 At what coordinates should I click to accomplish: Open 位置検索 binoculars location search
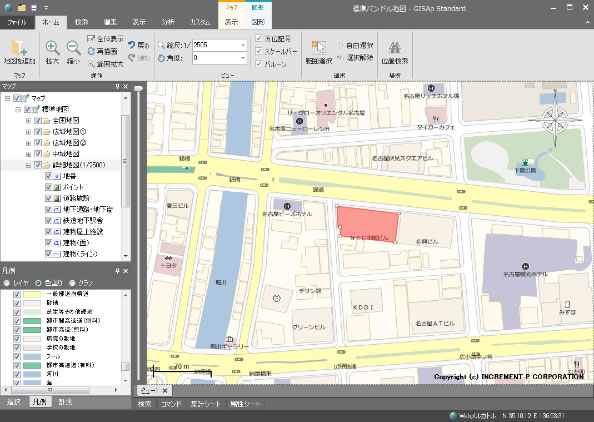[395, 48]
